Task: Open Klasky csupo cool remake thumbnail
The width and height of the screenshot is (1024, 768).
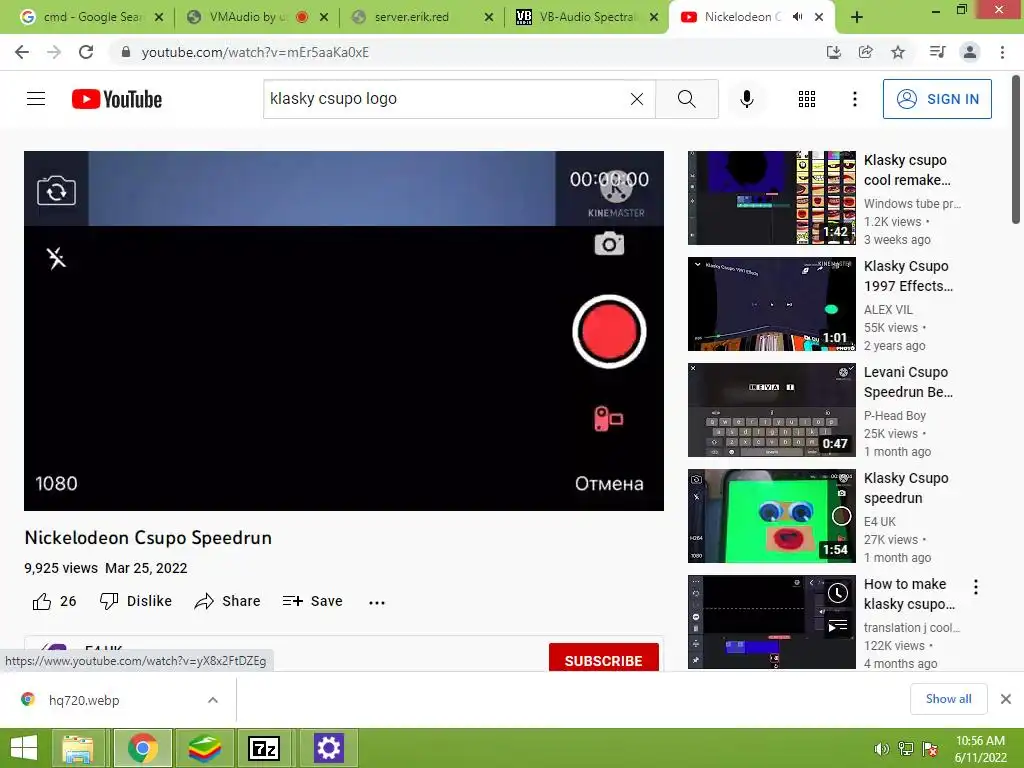Action: (771, 198)
